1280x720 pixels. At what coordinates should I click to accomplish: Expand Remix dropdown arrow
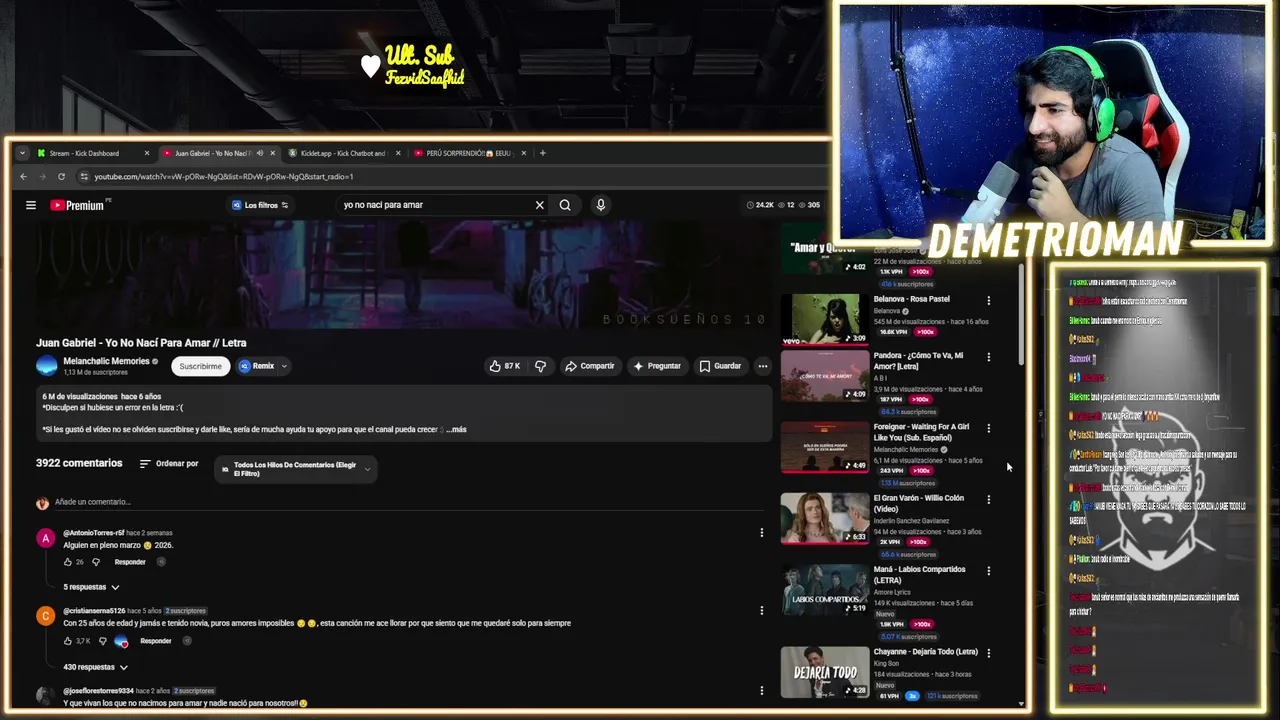284,366
